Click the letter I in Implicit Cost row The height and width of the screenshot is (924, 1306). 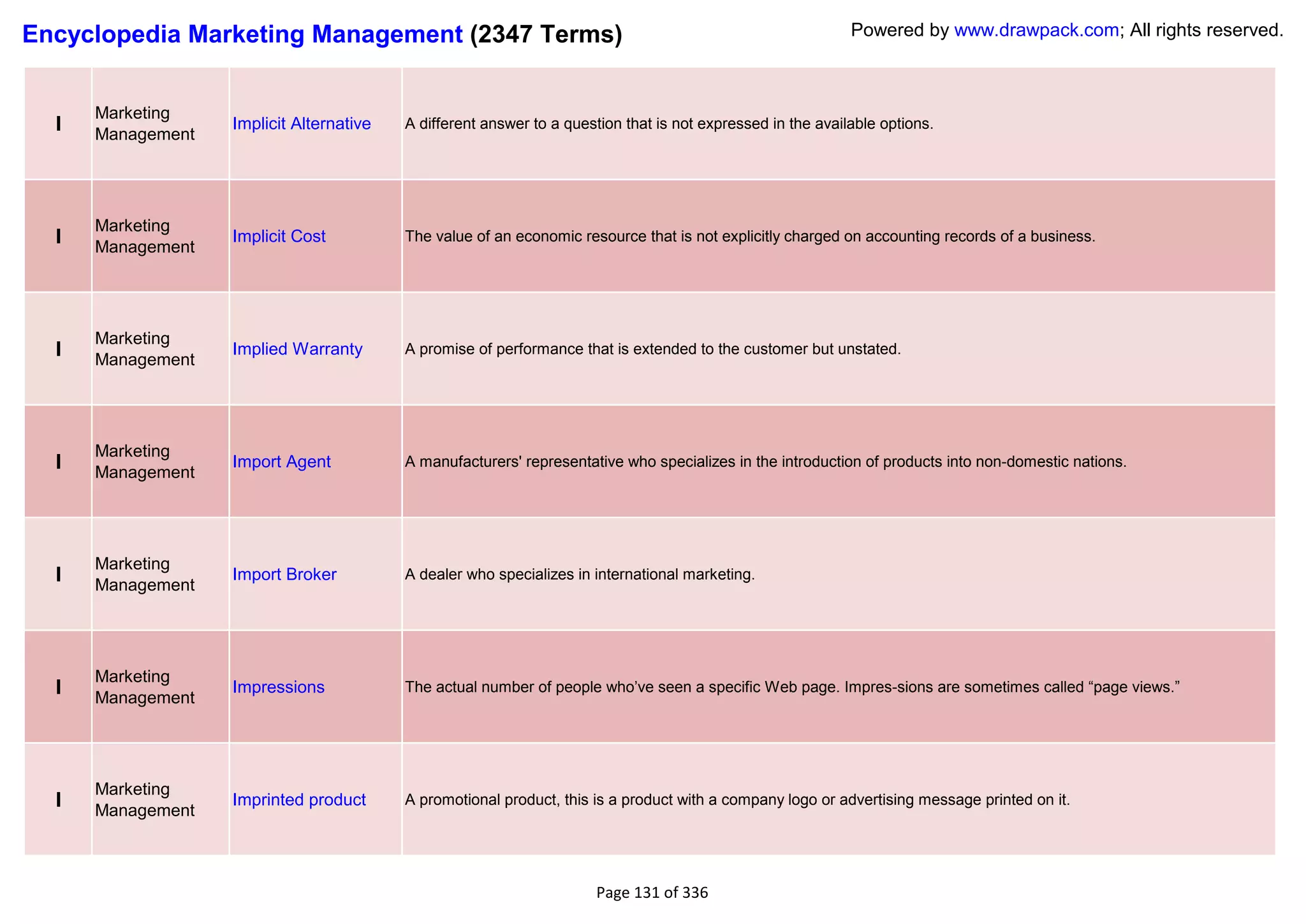coord(59,237)
